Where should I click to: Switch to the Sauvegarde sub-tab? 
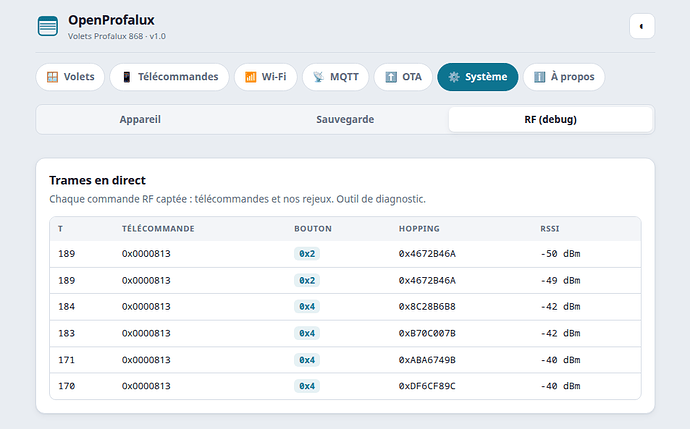(x=345, y=119)
